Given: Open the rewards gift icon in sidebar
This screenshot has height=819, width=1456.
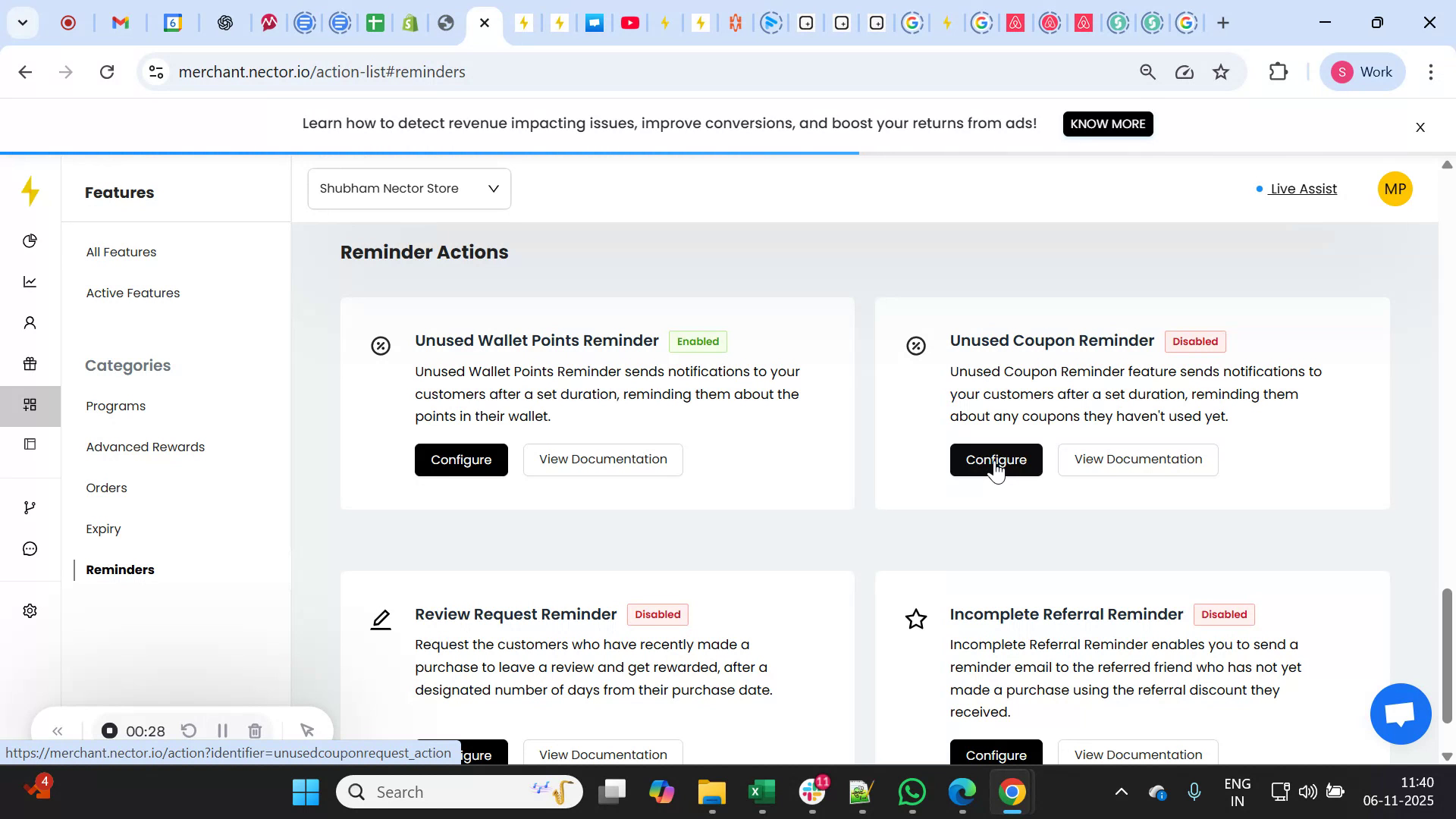Looking at the screenshot, I should click(x=30, y=363).
